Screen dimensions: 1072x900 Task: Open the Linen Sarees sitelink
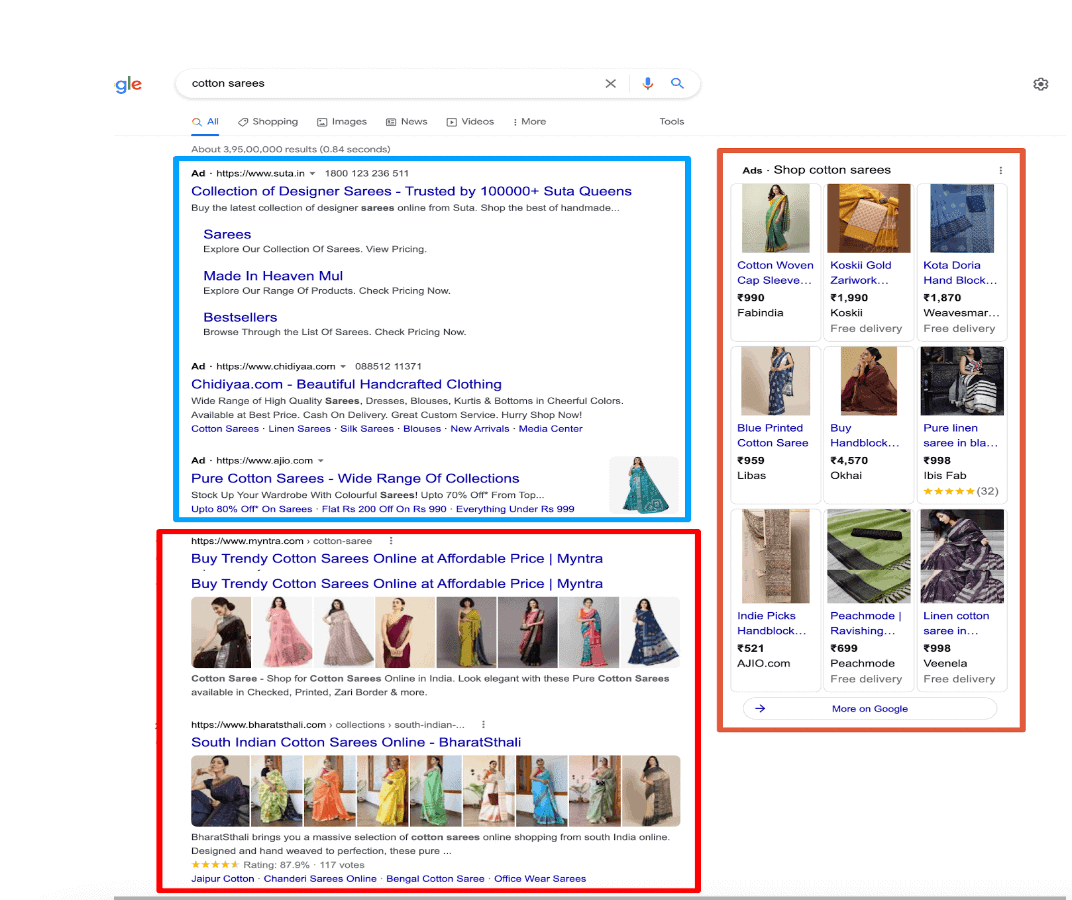pyautogui.click(x=299, y=429)
